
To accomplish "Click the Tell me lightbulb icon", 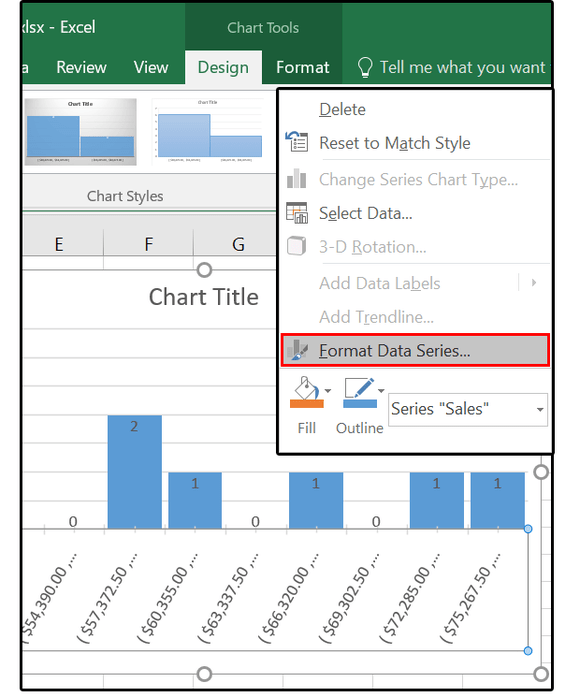I will click(x=364, y=68).
